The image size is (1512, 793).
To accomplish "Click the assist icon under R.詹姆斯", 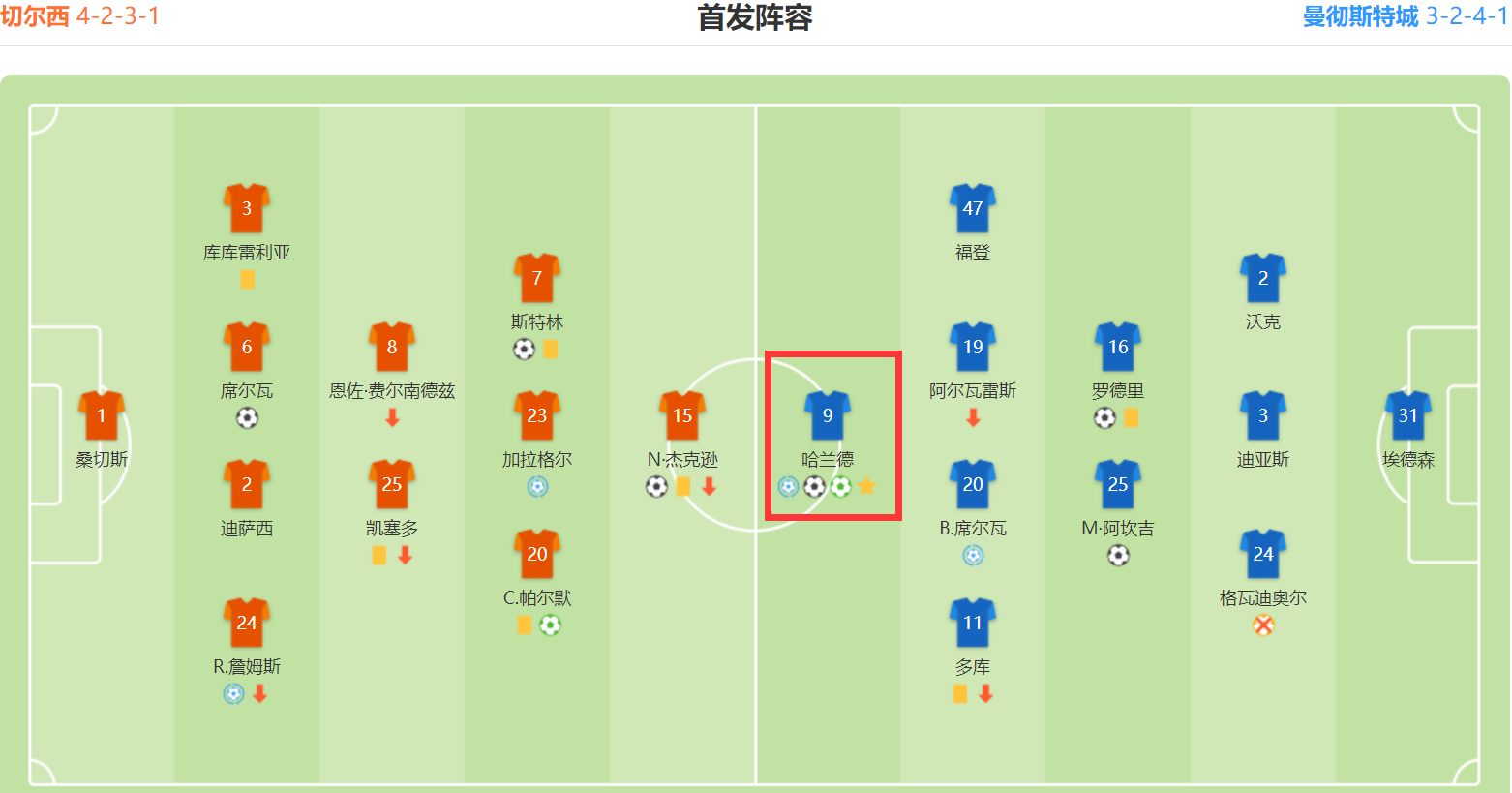I will [x=233, y=693].
